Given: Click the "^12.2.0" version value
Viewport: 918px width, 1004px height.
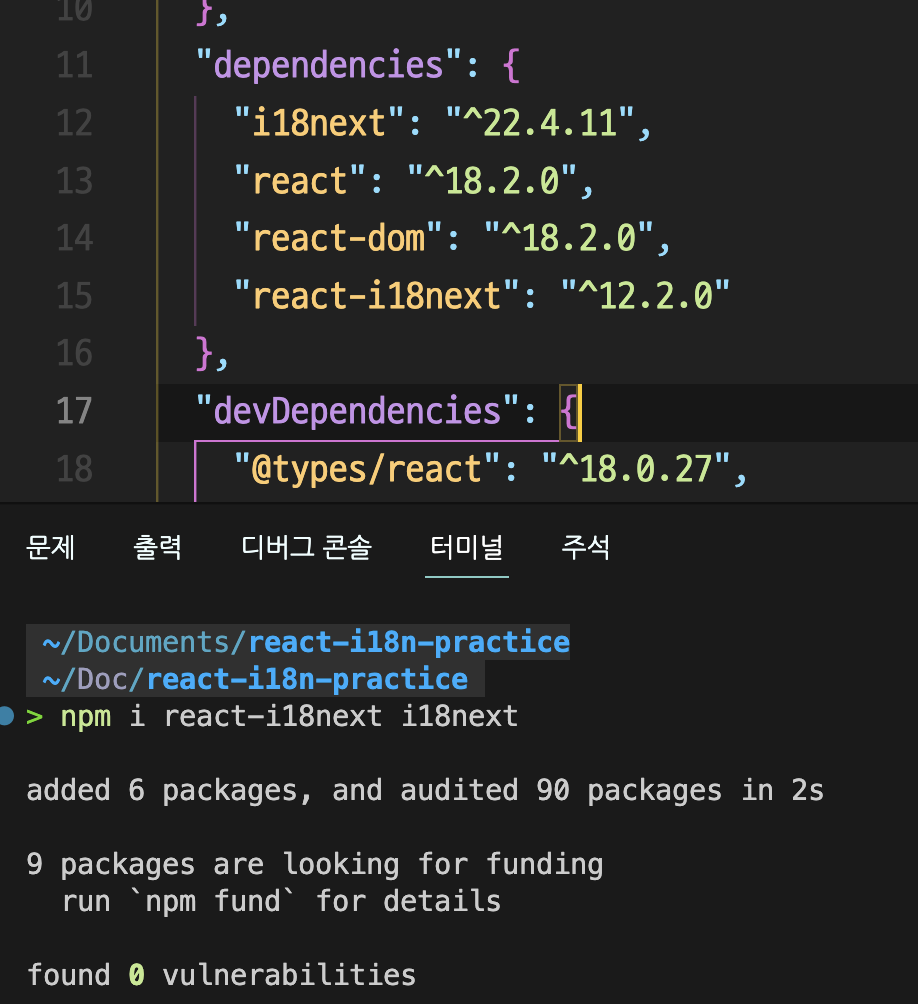Looking at the screenshot, I should click(645, 296).
